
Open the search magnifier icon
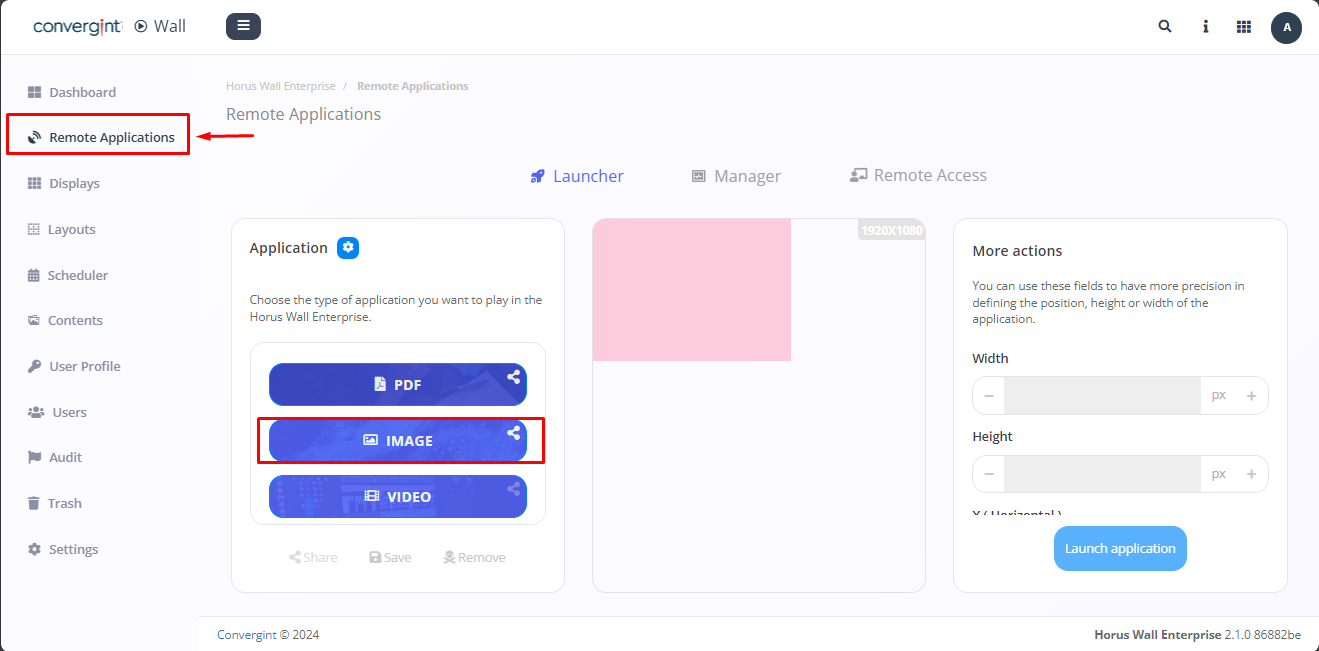1165,27
